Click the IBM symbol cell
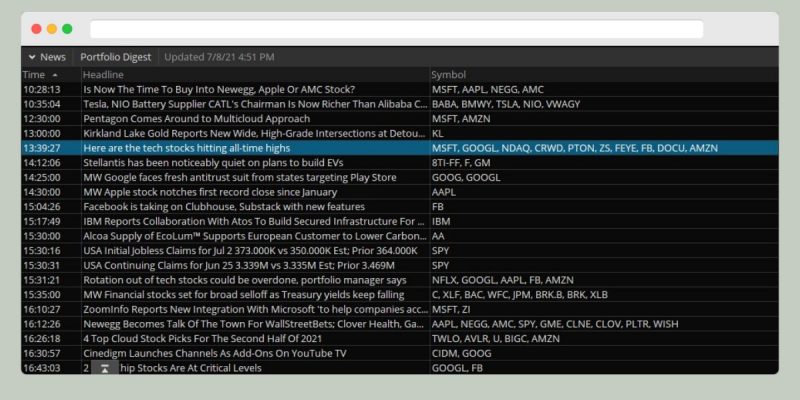Viewport: 800px width, 400px height. (x=441, y=221)
